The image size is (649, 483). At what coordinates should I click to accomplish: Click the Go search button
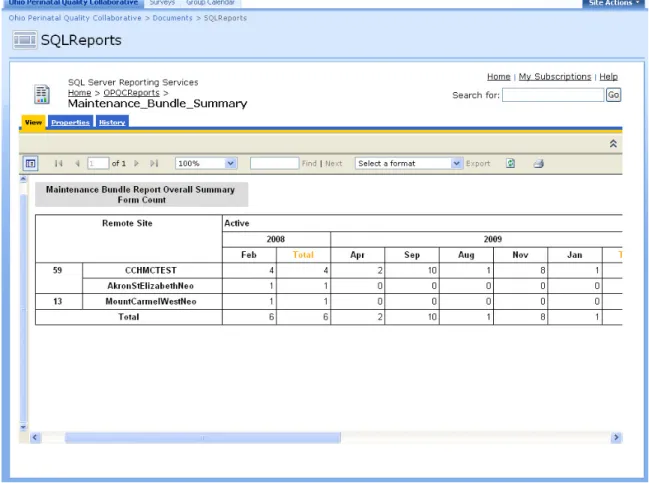pyautogui.click(x=613, y=95)
